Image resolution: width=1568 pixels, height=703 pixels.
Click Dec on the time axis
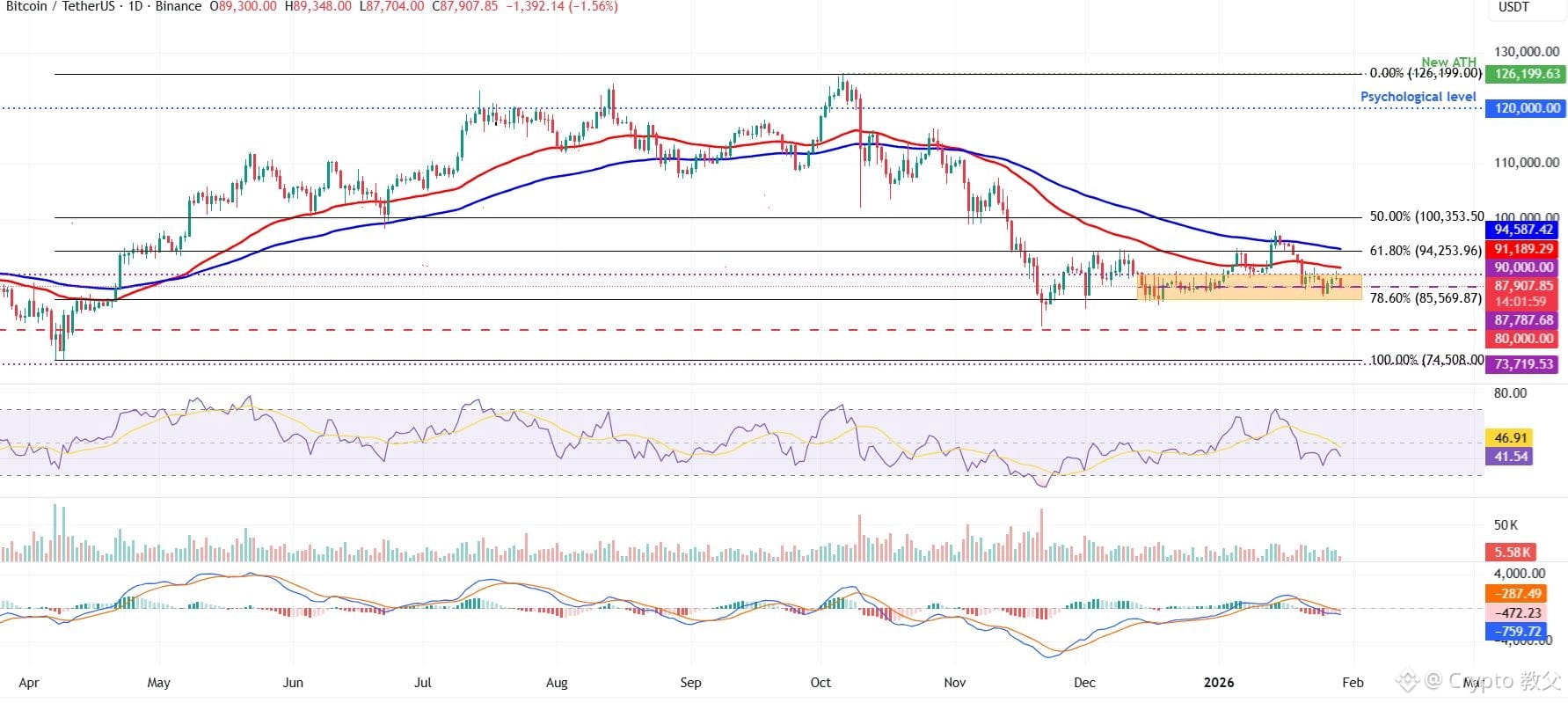point(1084,683)
